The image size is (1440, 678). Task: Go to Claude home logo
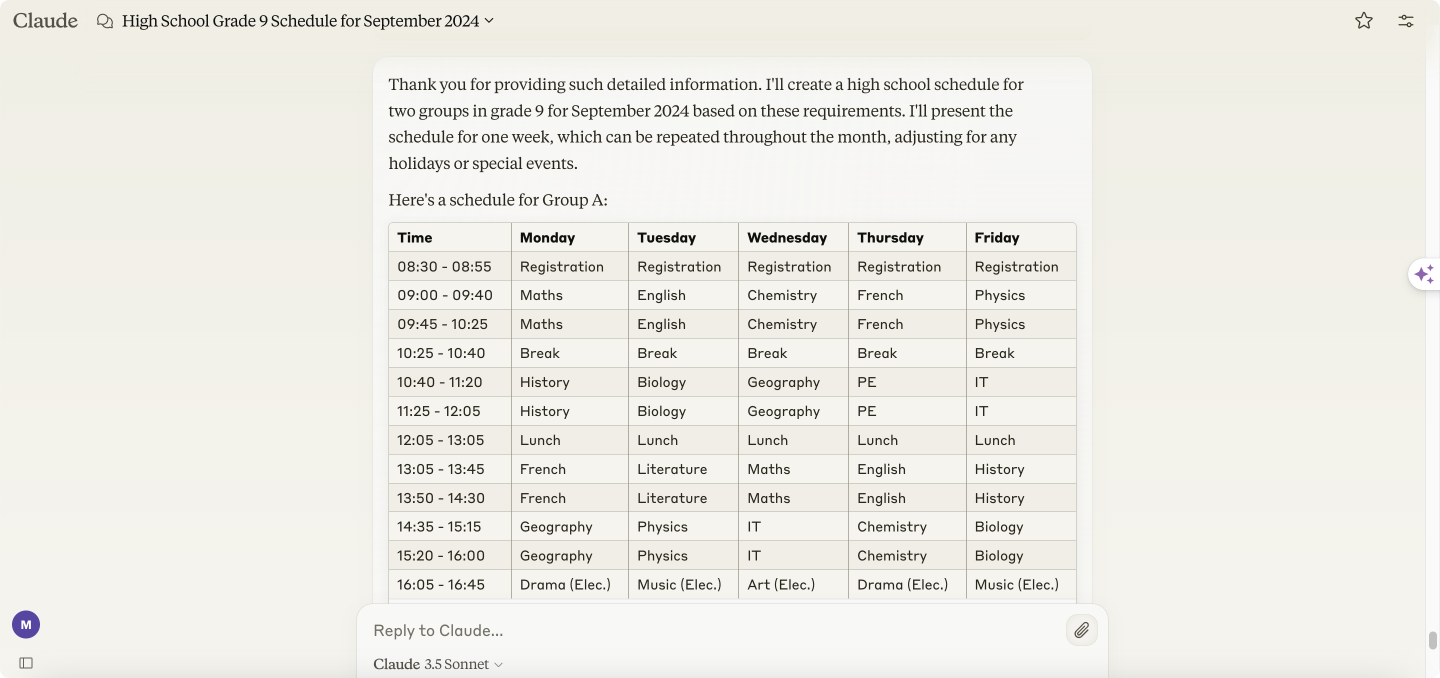pos(45,21)
